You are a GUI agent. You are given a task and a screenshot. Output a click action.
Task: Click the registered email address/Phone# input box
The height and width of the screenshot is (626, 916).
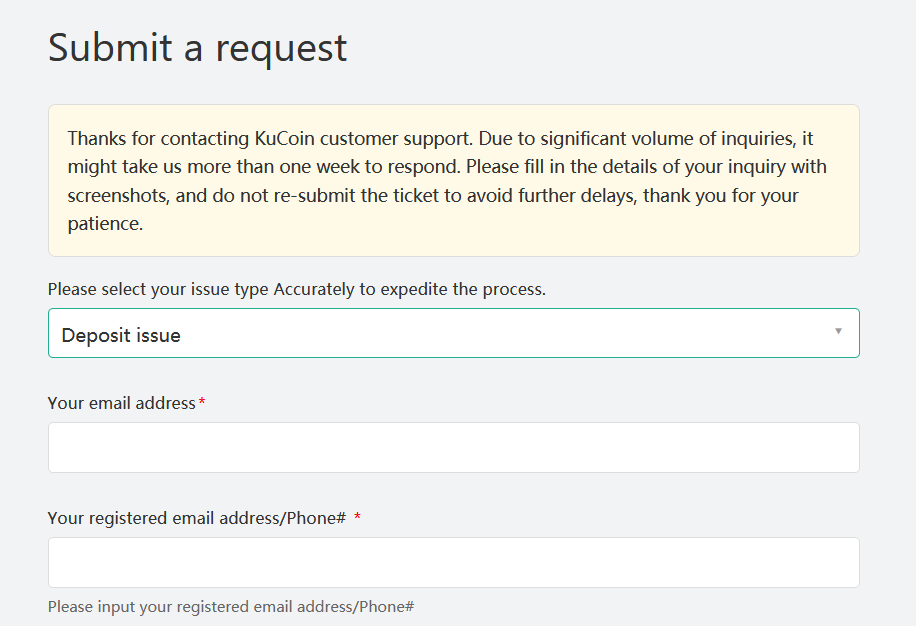tap(453, 562)
